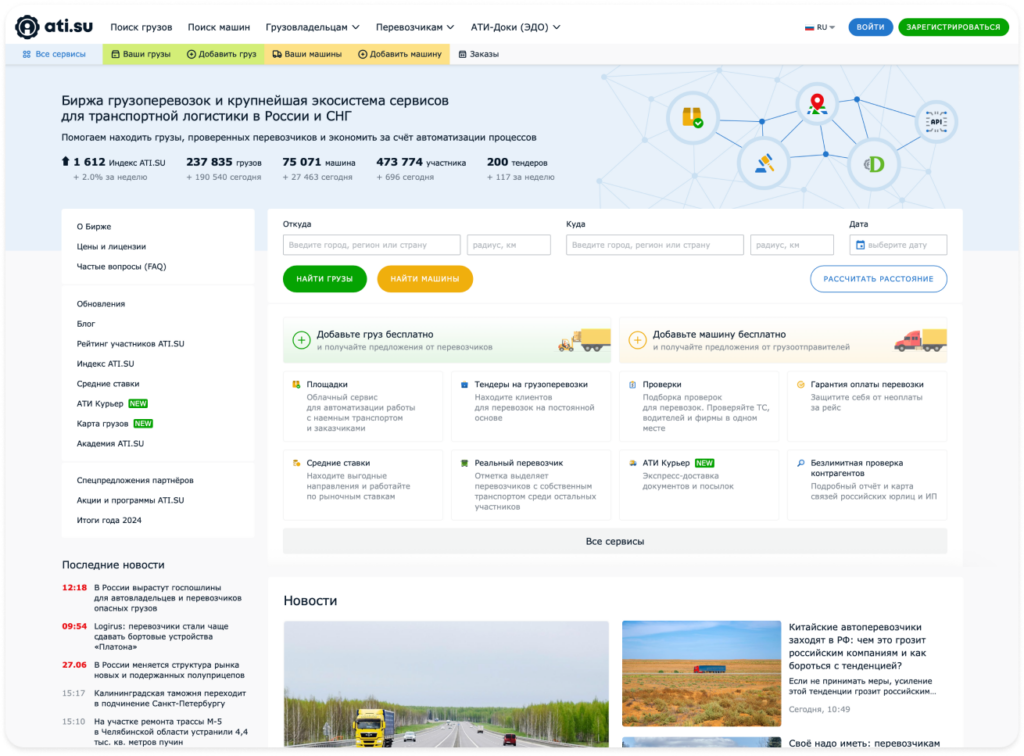This screenshot has height=756, width=1024.
Task: Click the ati.su logo icon
Action: click(x=28, y=27)
